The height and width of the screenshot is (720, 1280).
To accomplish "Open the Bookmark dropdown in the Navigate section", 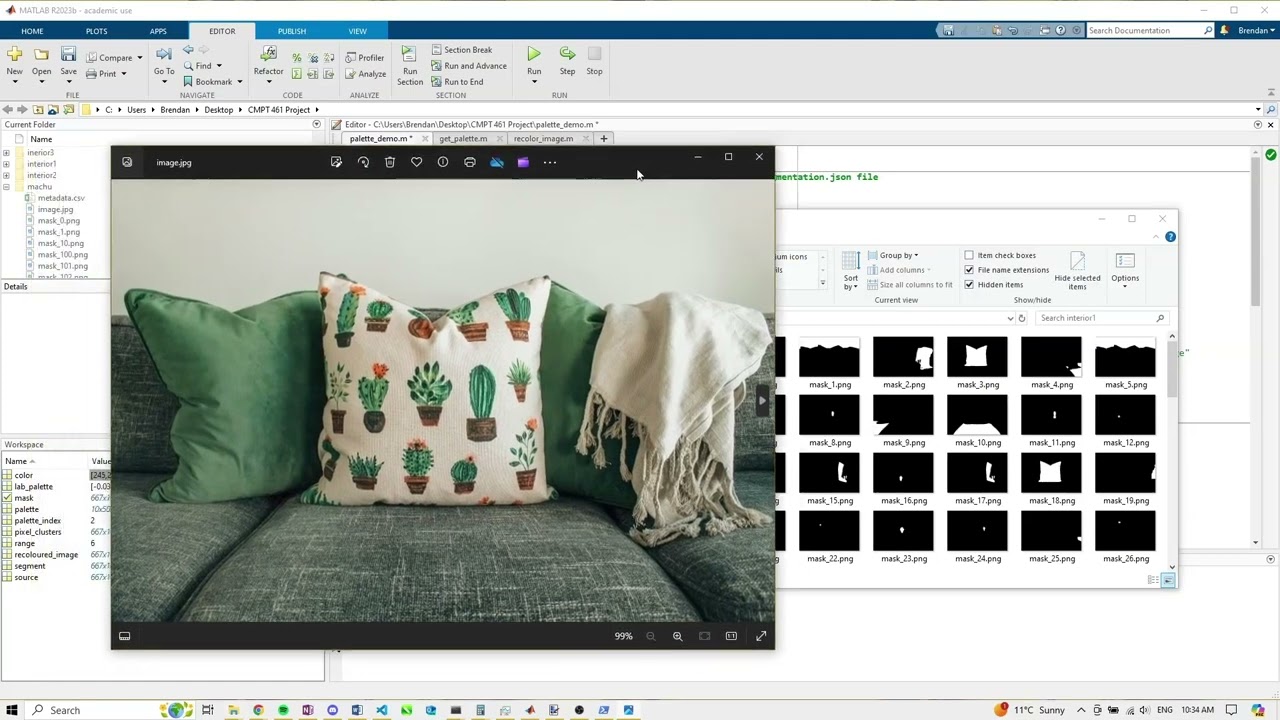I will click(239, 82).
